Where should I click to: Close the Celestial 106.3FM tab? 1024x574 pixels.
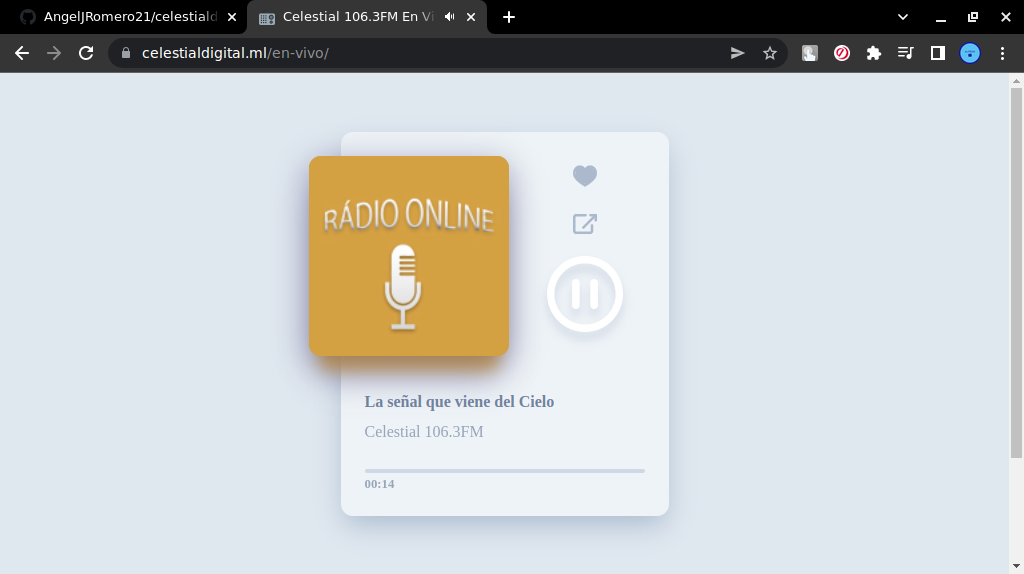(471, 17)
